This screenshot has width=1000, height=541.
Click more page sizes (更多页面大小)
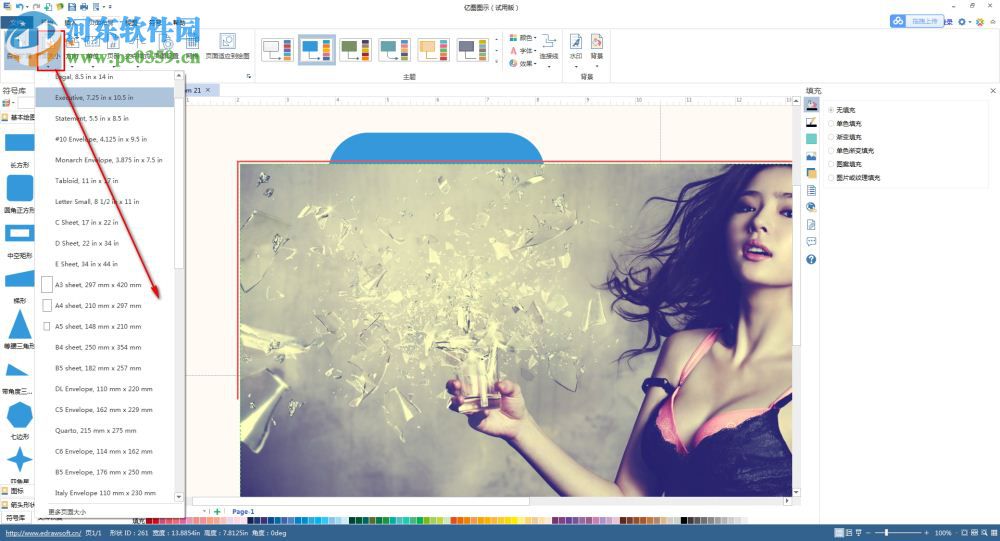(67, 512)
